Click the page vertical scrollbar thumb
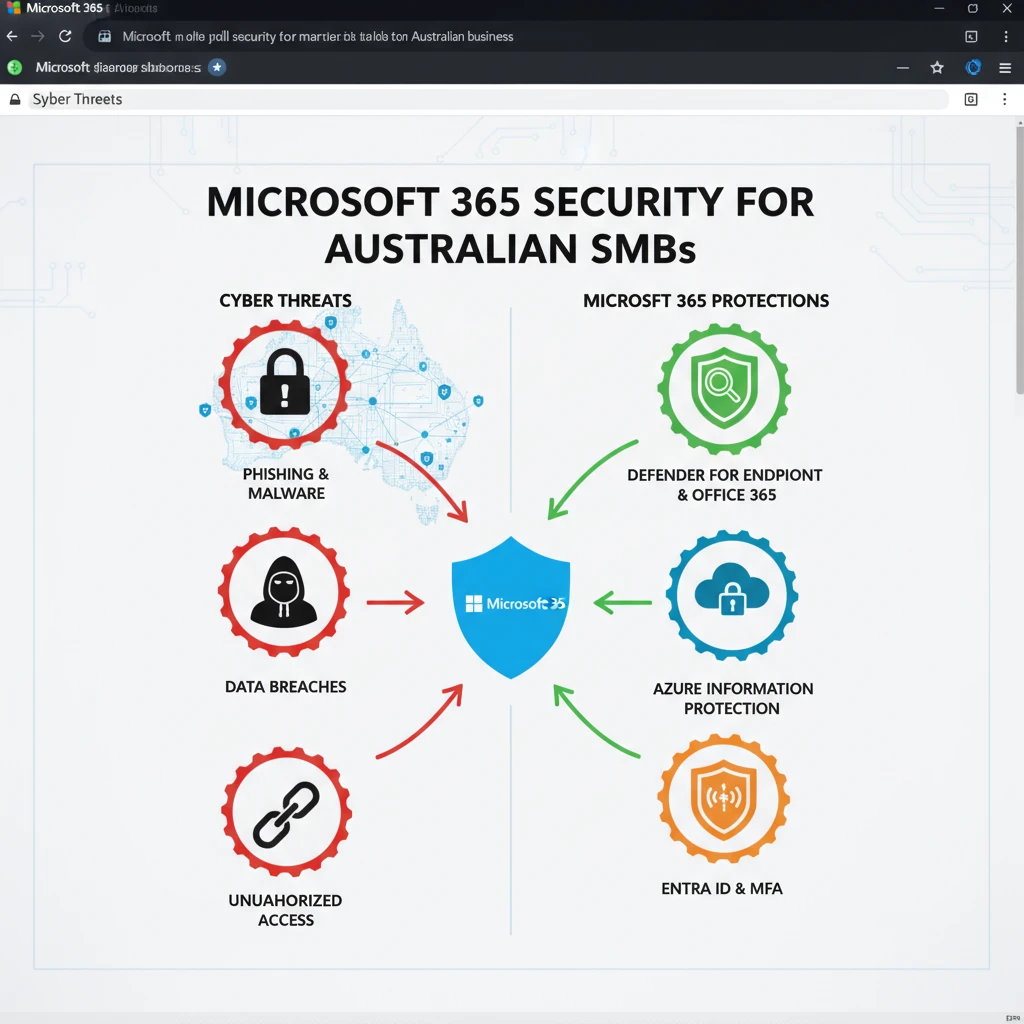This screenshot has height=1024, width=1024. pyautogui.click(x=1019, y=260)
